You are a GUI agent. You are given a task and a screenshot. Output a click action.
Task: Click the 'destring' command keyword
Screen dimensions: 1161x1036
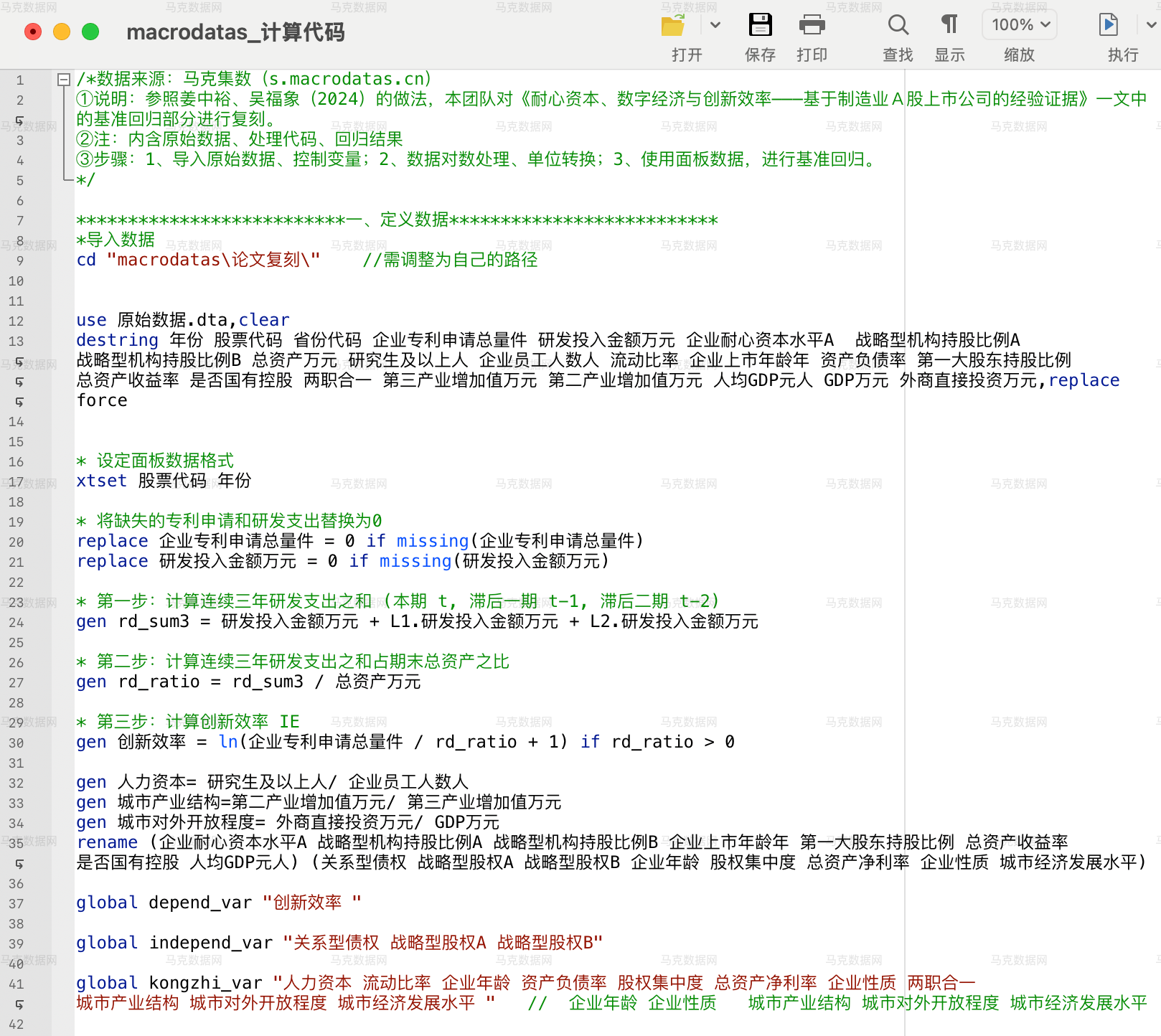click(117, 340)
